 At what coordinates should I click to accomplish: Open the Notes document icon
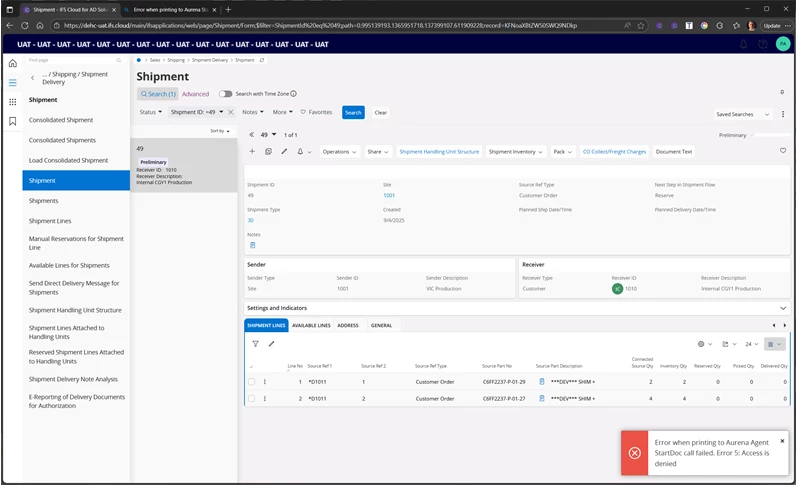[252, 245]
